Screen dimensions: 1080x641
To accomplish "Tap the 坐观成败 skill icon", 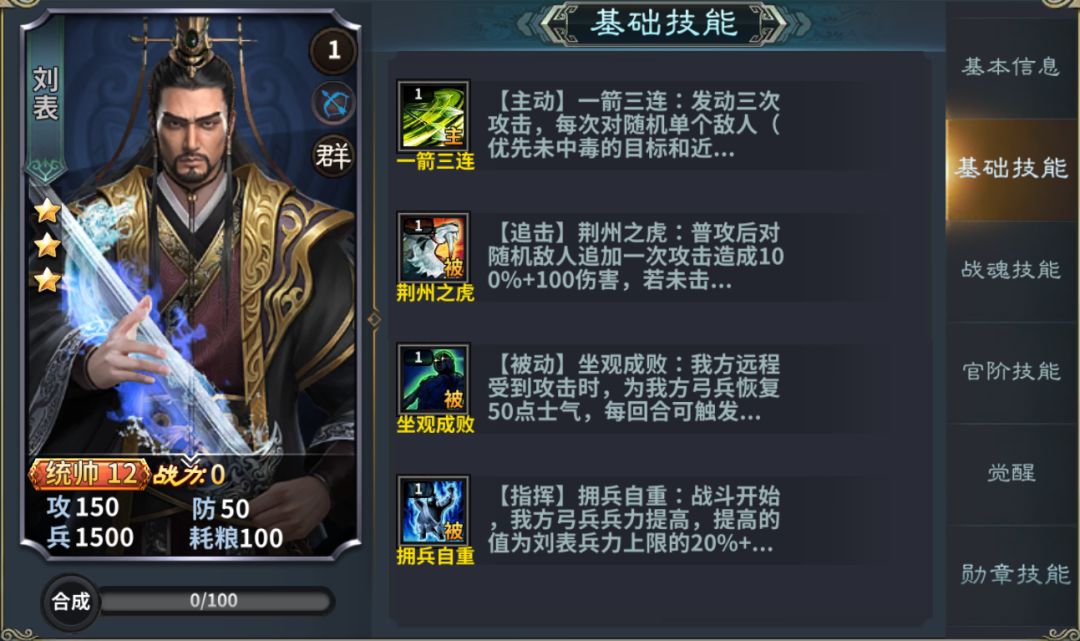I will pos(434,379).
